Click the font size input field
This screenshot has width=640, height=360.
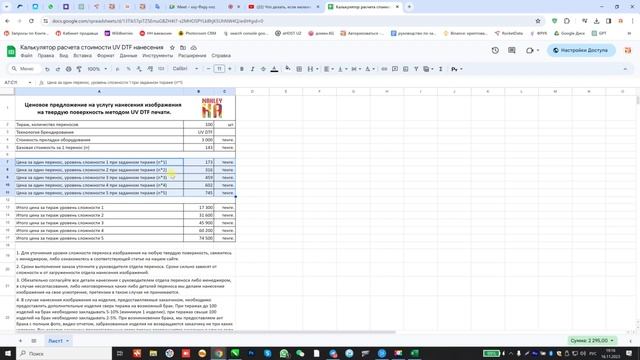(x=219, y=69)
